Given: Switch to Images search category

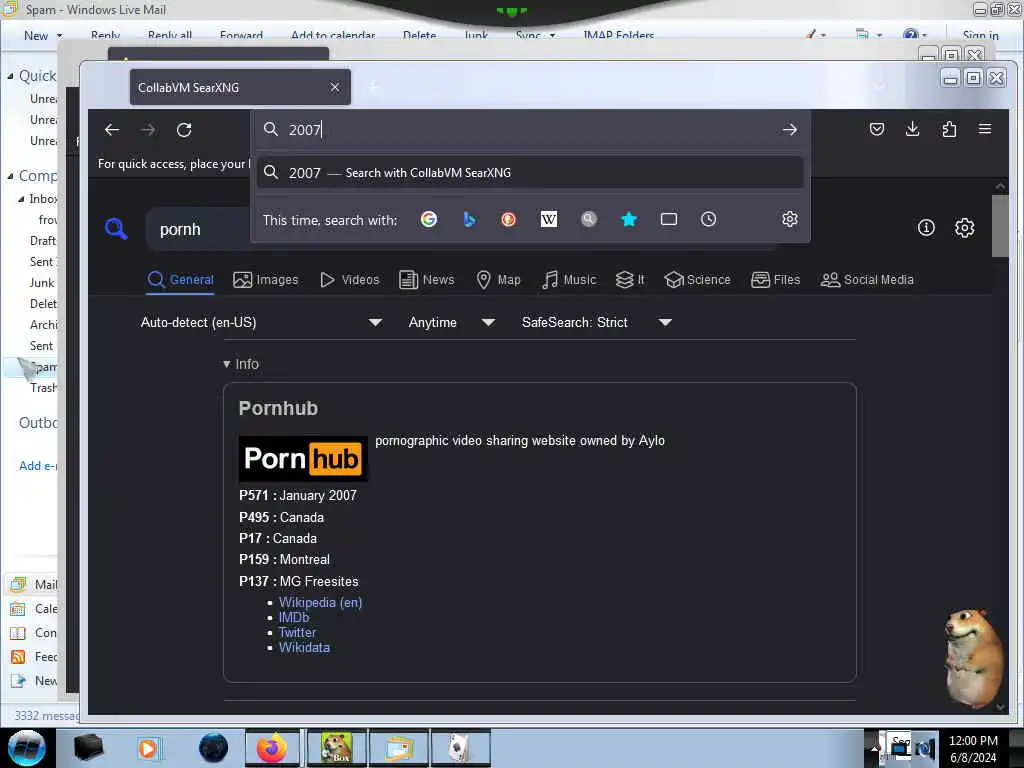Looking at the screenshot, I should click(x=266, y=280).
